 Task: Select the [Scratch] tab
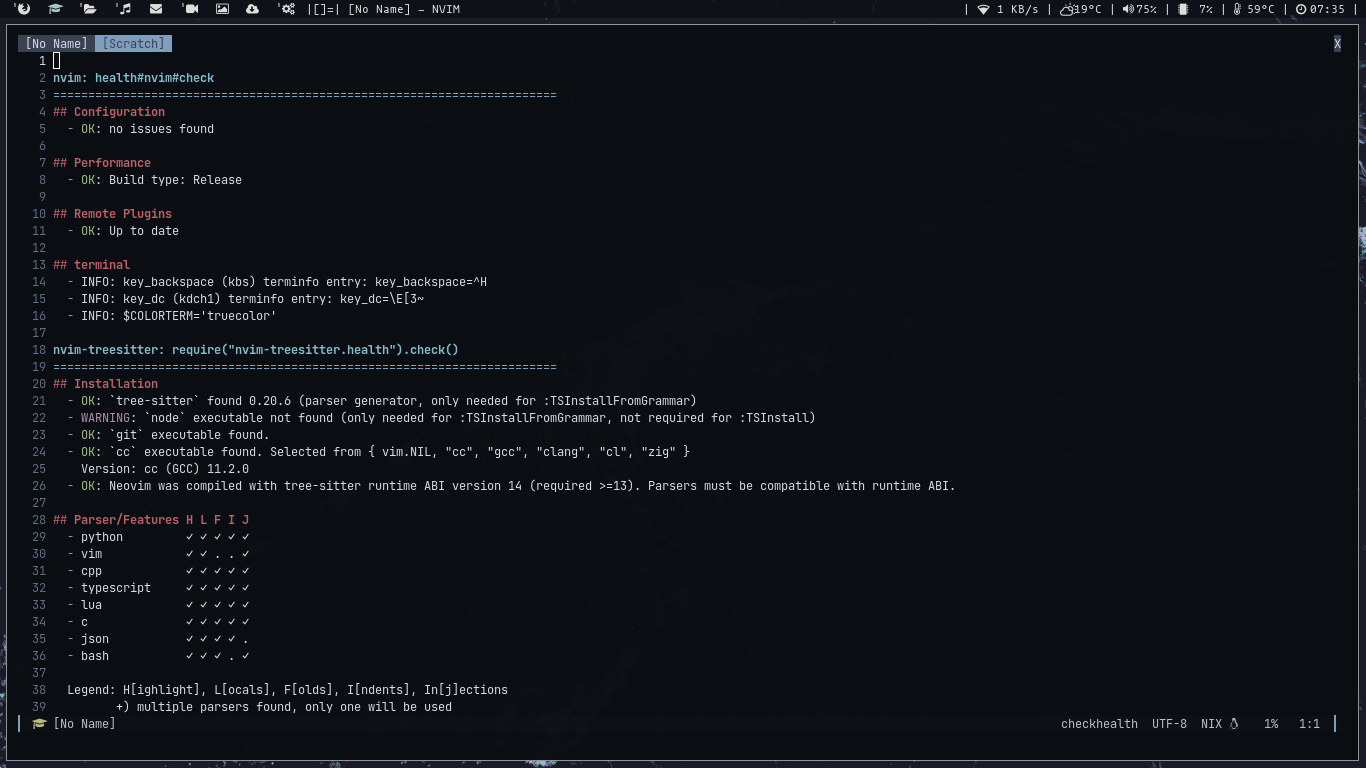coord(133,44)
